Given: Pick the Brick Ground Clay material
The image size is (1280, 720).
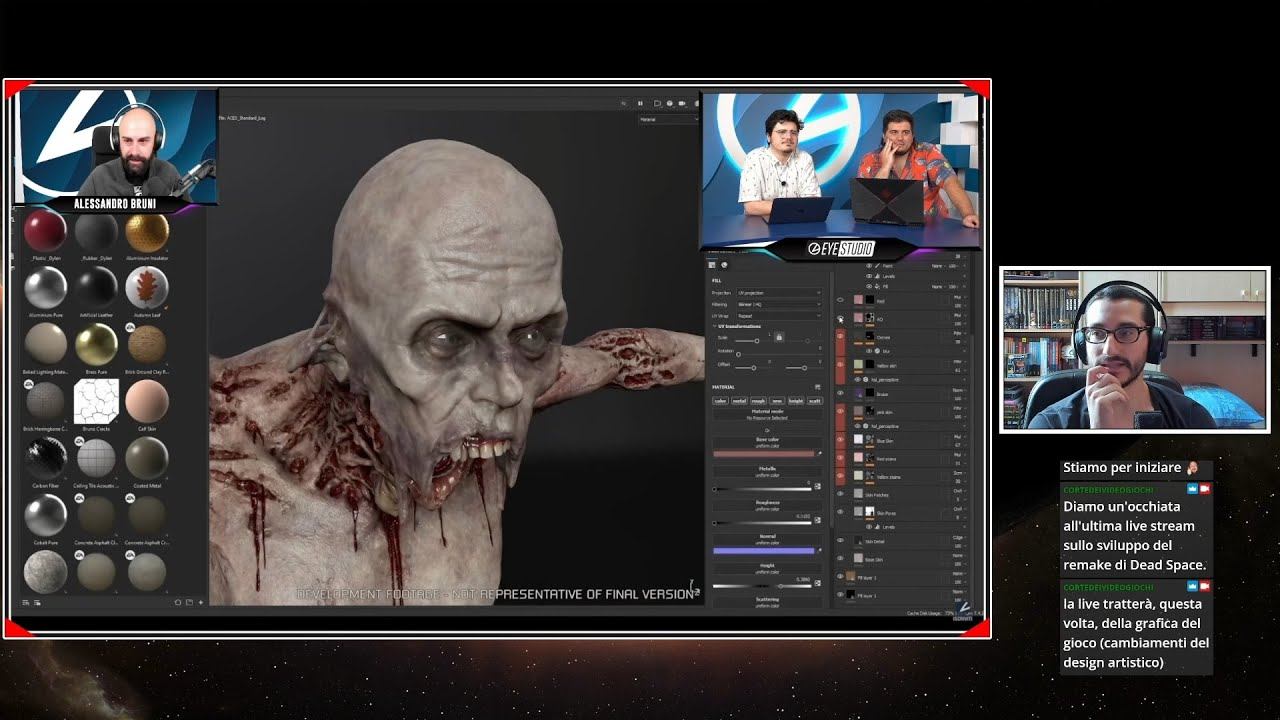Looking at the screenshot, I should click(147, 345).
